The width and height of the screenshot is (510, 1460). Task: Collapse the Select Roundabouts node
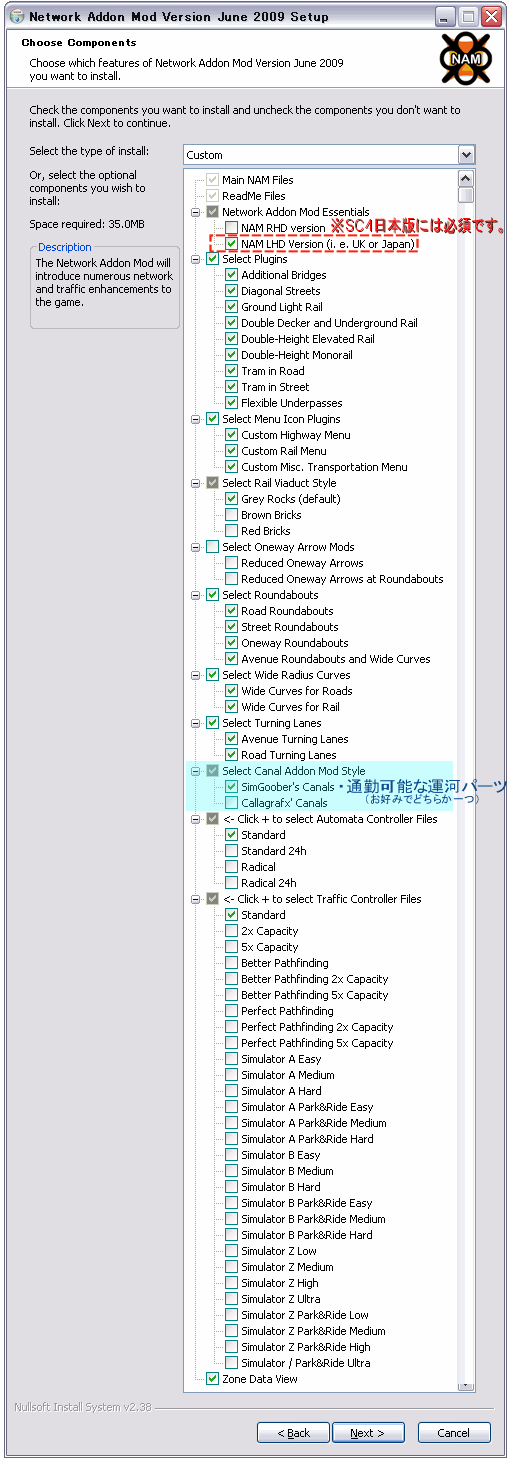[x=196, y=595]
